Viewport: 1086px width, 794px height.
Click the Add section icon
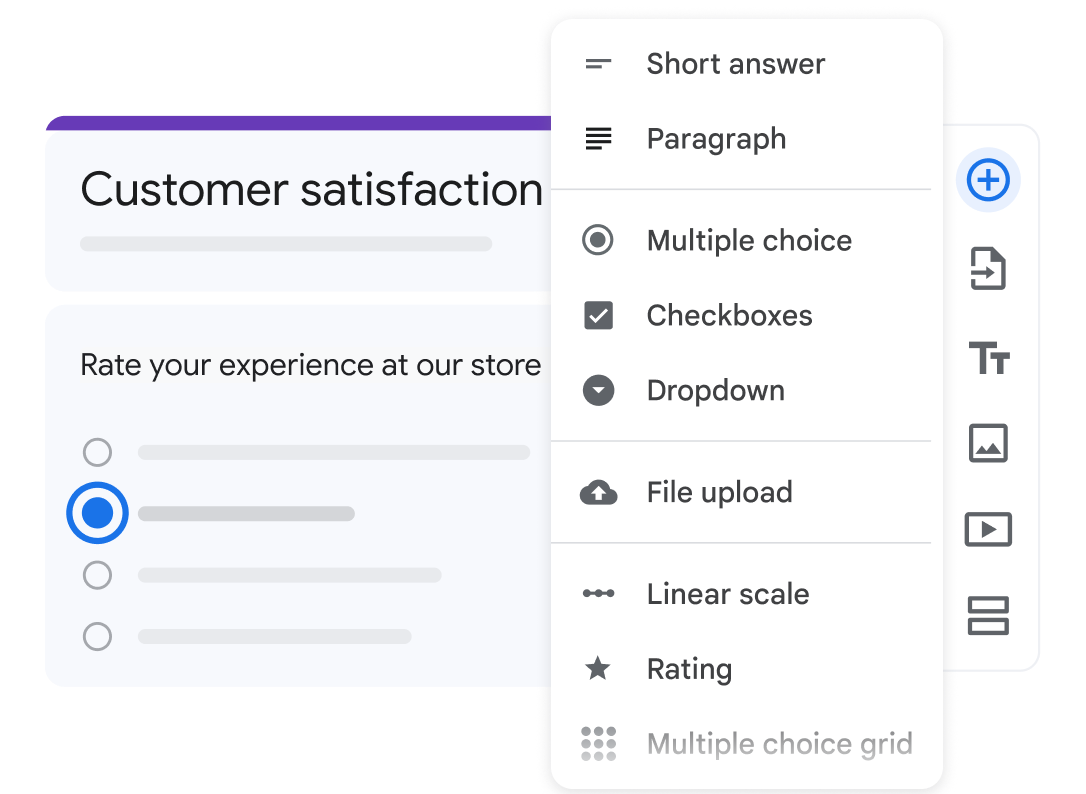988,615
